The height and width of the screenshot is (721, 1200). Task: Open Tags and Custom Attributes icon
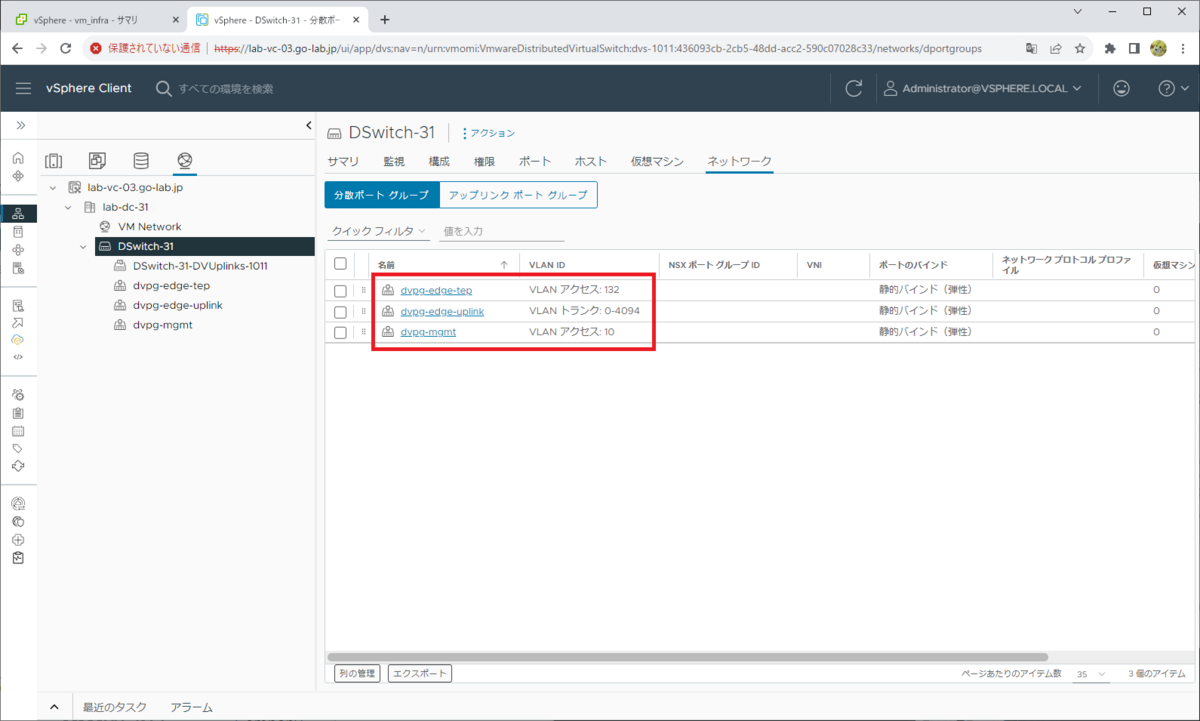pos(18,448)
